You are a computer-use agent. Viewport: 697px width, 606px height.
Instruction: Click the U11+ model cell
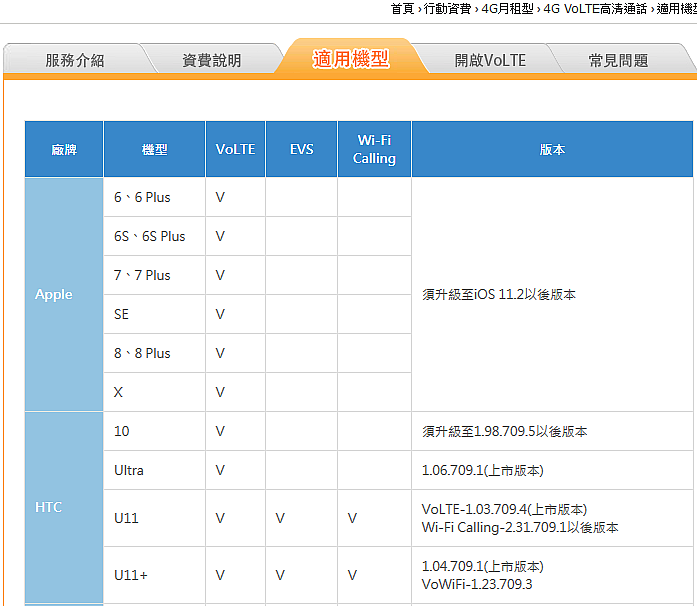point(154,575)
